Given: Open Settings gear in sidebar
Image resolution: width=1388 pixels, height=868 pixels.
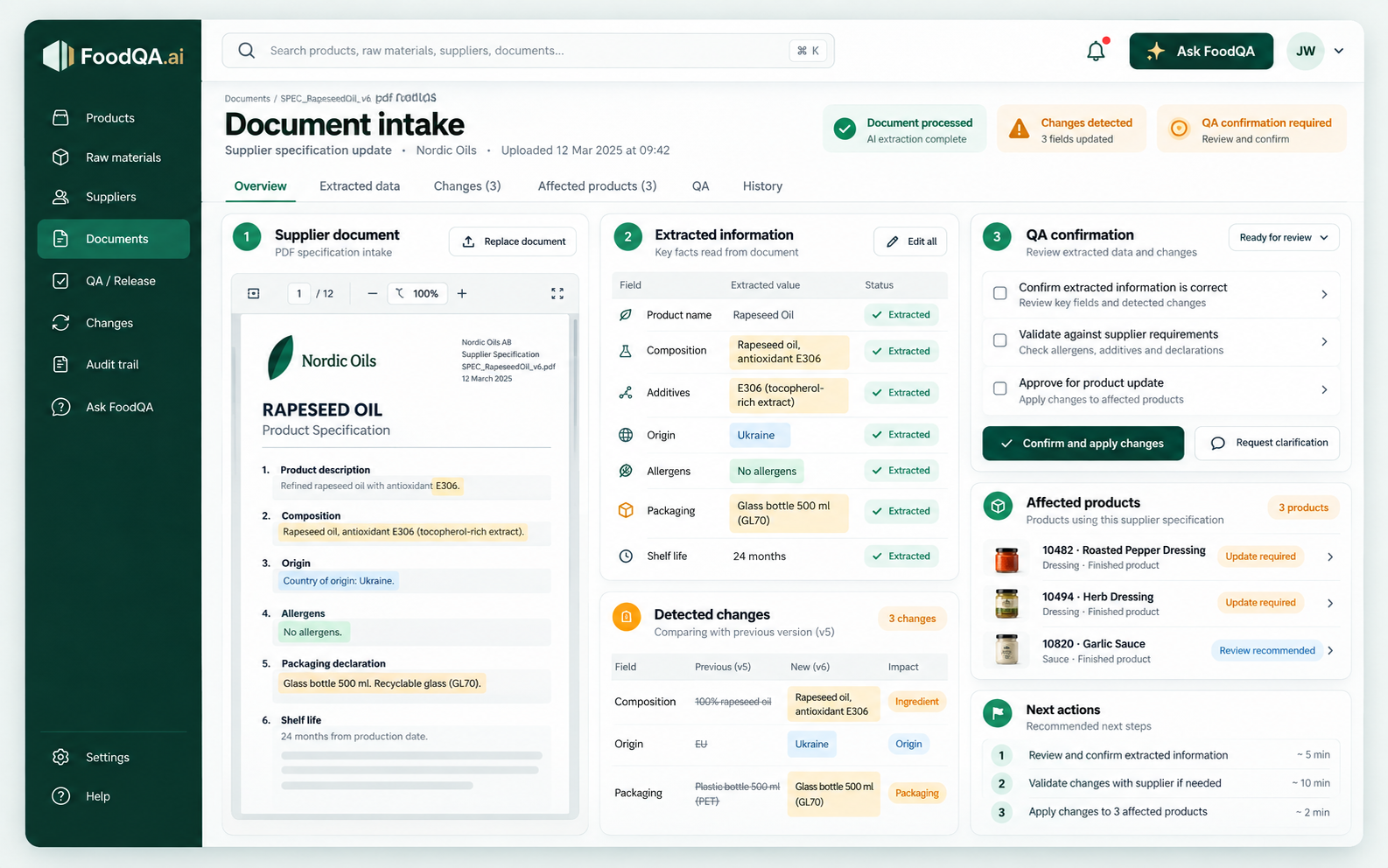Looking at the screenshot, I should (60, 757).
